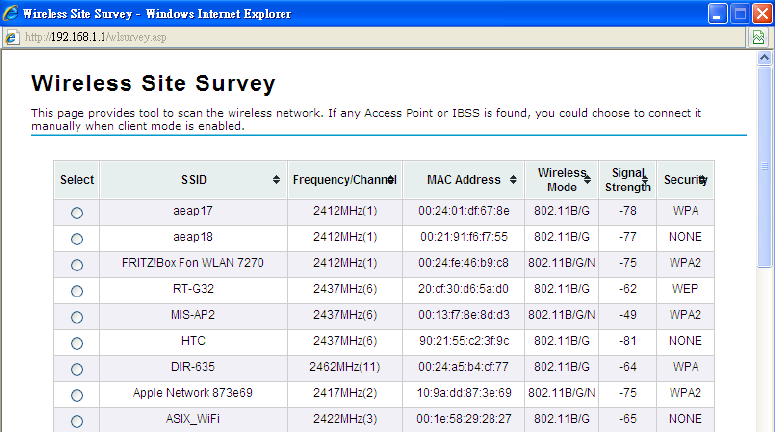Screen dimensions: 775x432
Task: Select the radio button for aeap17
Action: point(77,213)
